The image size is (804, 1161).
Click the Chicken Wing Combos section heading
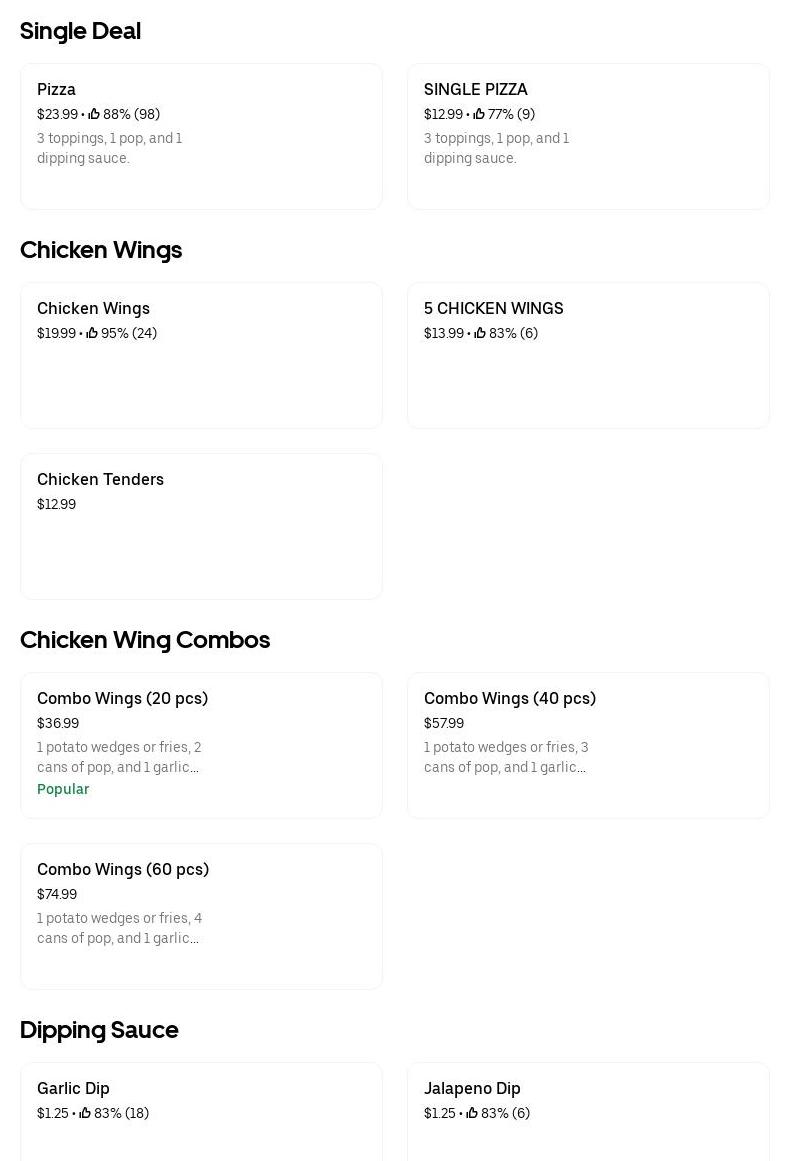pos(145,640)
